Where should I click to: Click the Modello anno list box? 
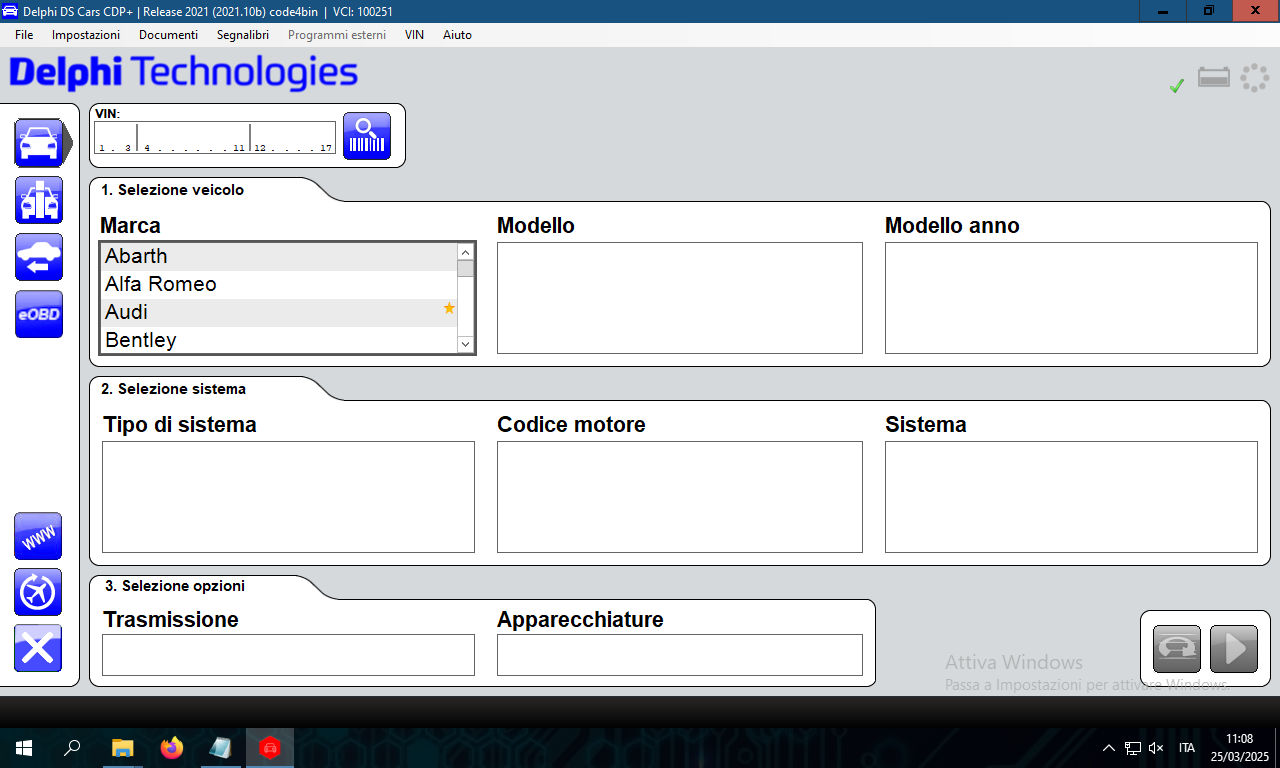click(x=1071, y=298)
